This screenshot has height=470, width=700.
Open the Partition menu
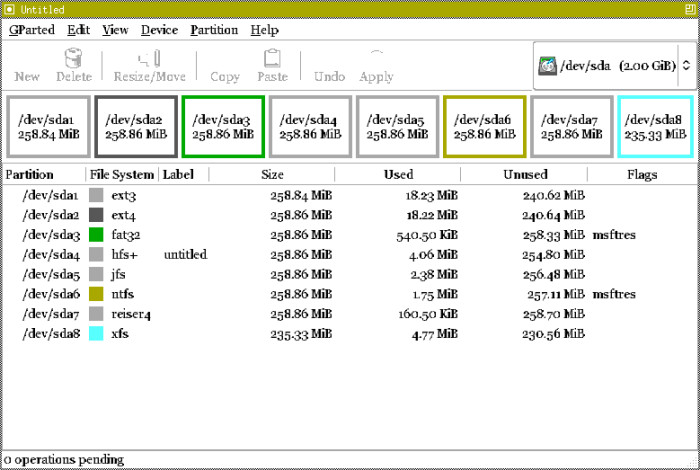tap(214, 30)
